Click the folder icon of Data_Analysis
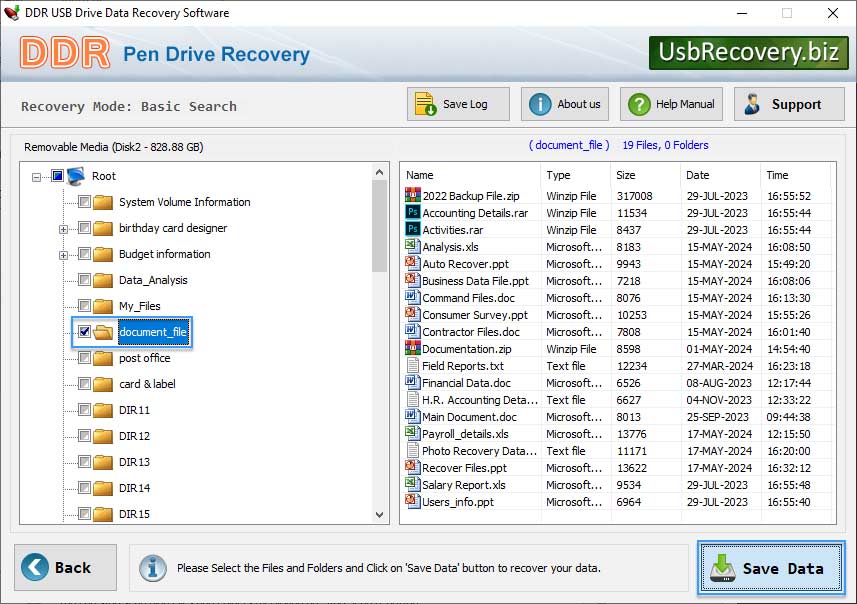Image resolution: width=857 pixels, height=604 pixels. [103, 280]
